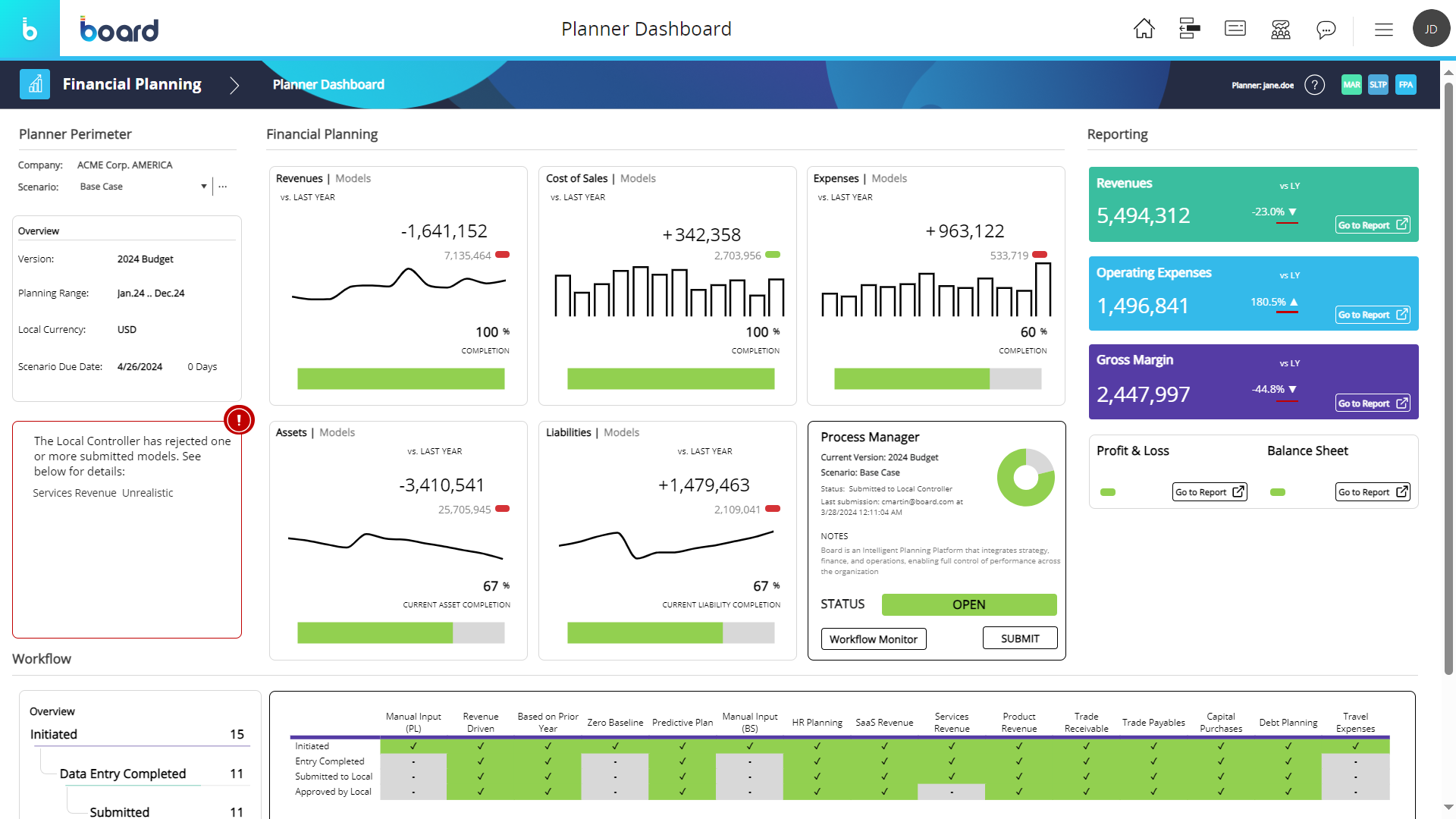Open the FPA badge icon
The image size is (1456, 819).
click(1406, 84)
